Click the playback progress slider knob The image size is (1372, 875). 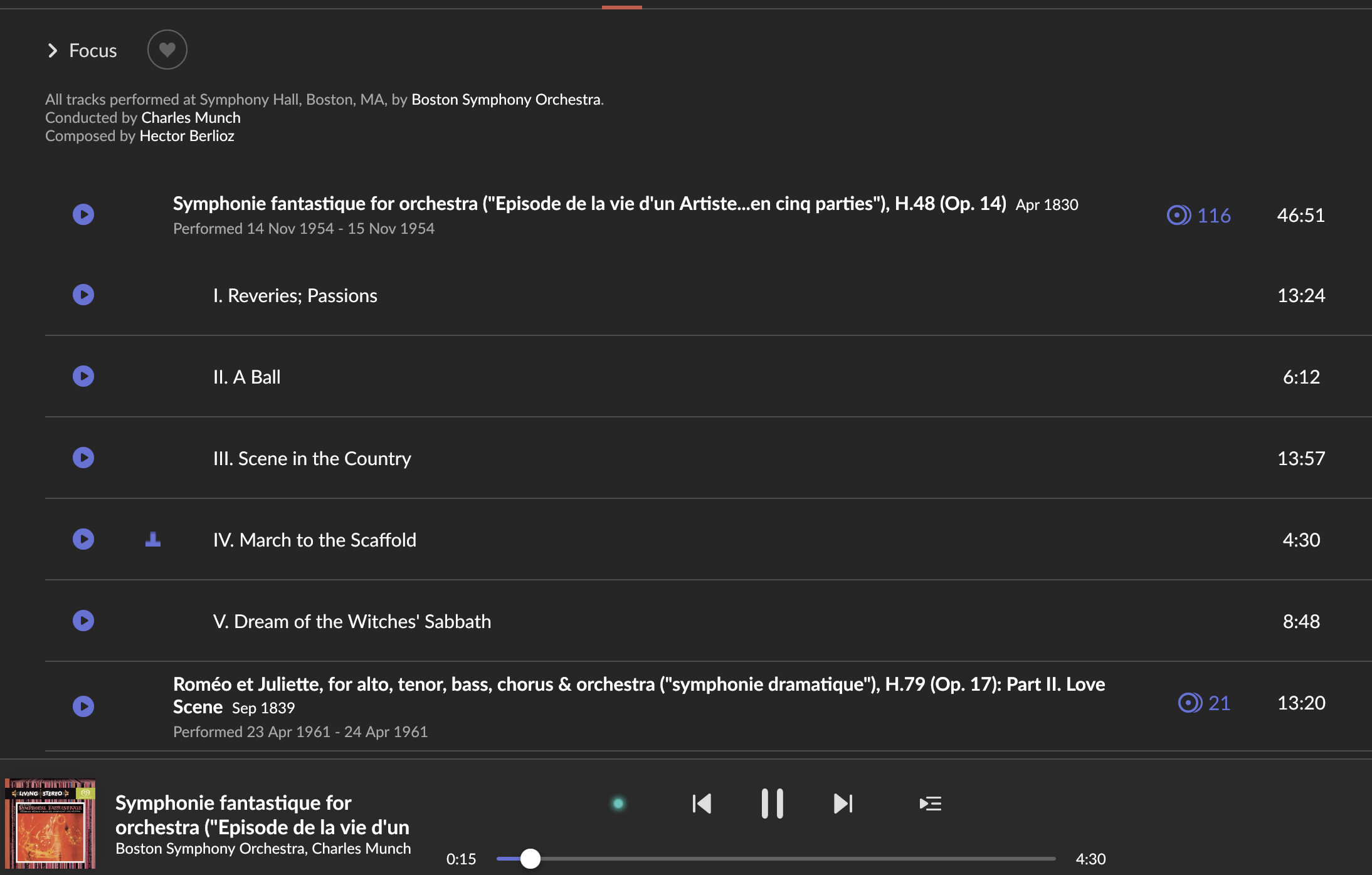click(530, 858)
